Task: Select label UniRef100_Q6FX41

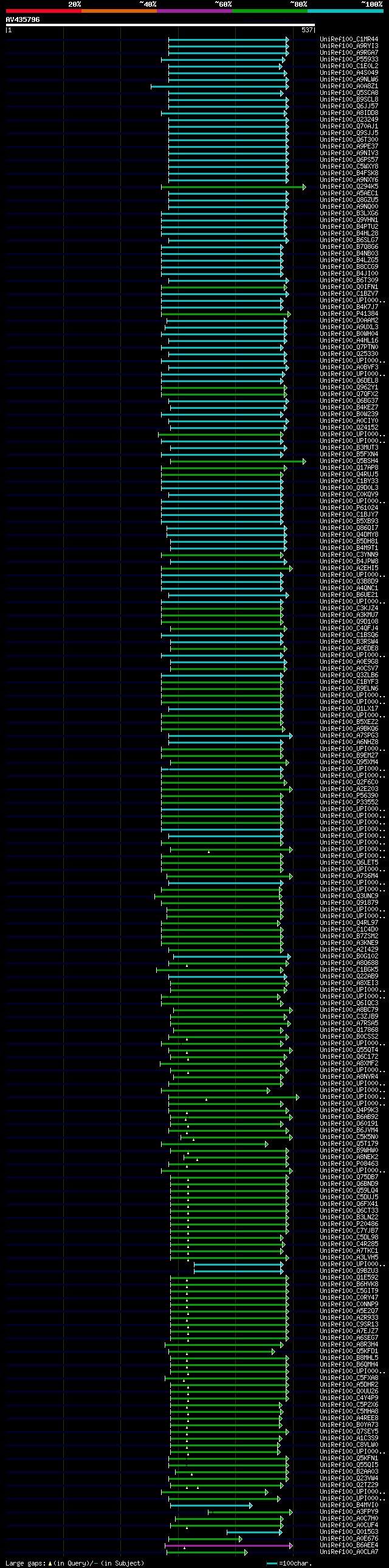Action: point(349,1204)
